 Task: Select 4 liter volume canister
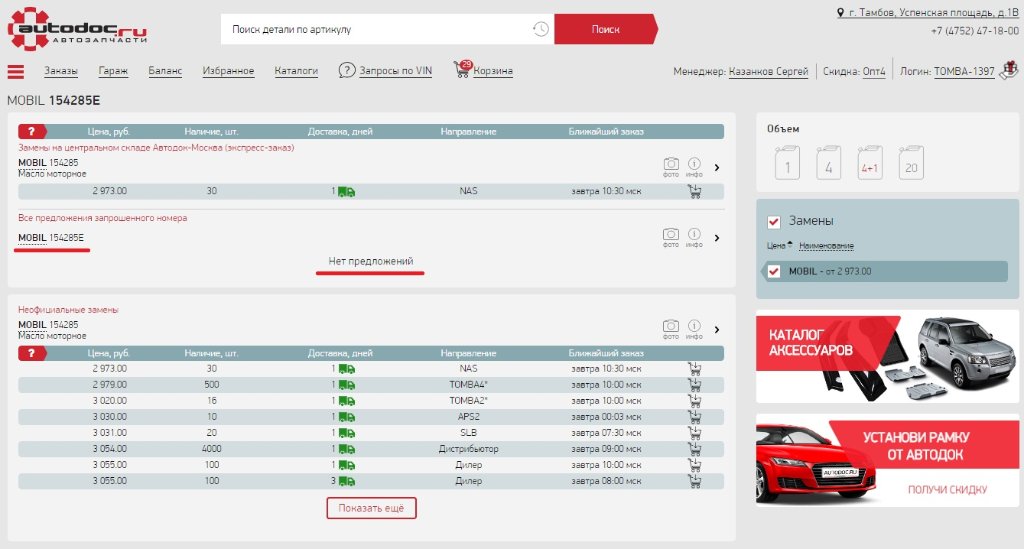[x=829, y=163]
